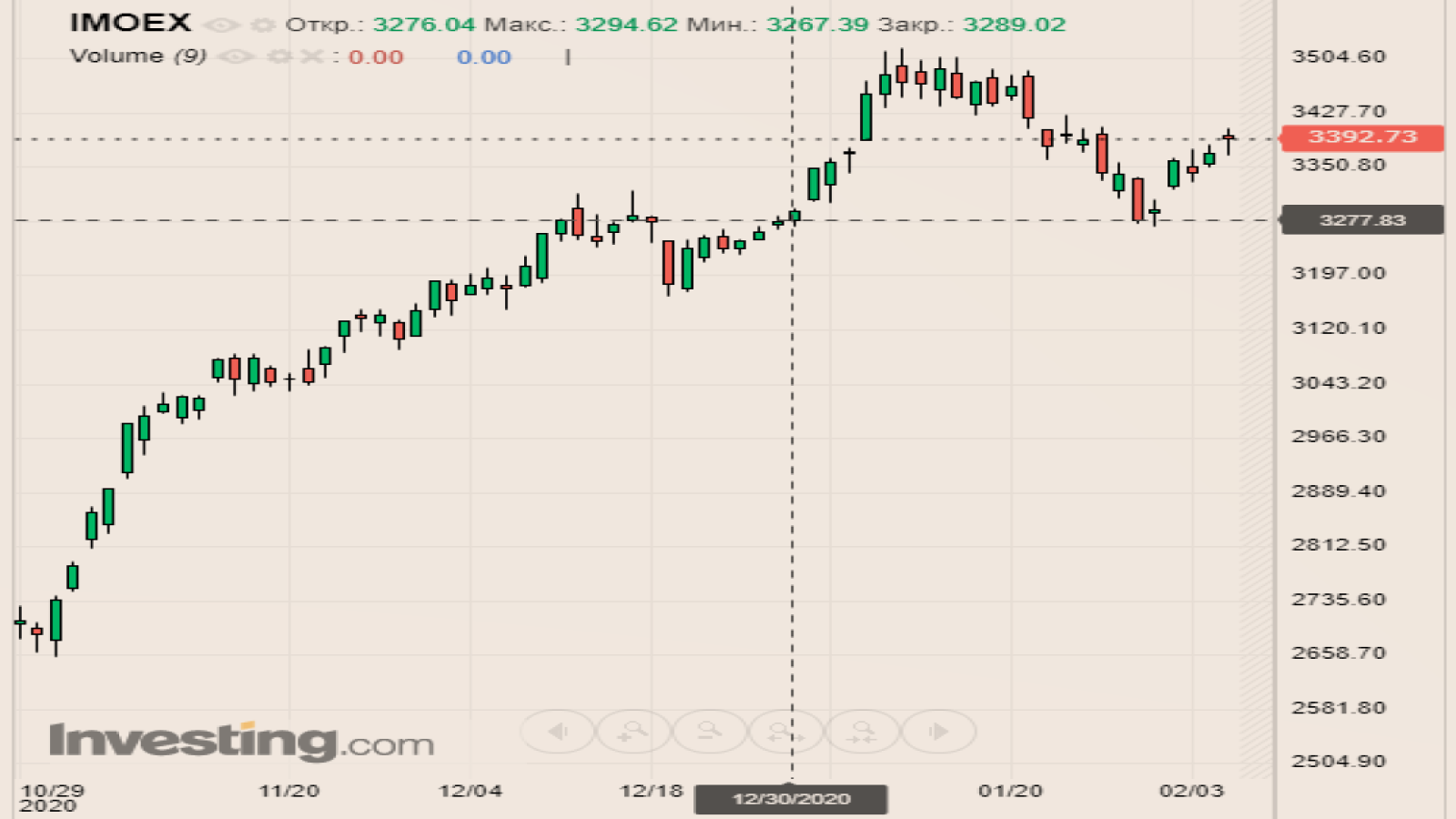This screenshot has height=819, width=1456.
Task: Click time axis label 02/03
Action: (x=1191, y=791)
